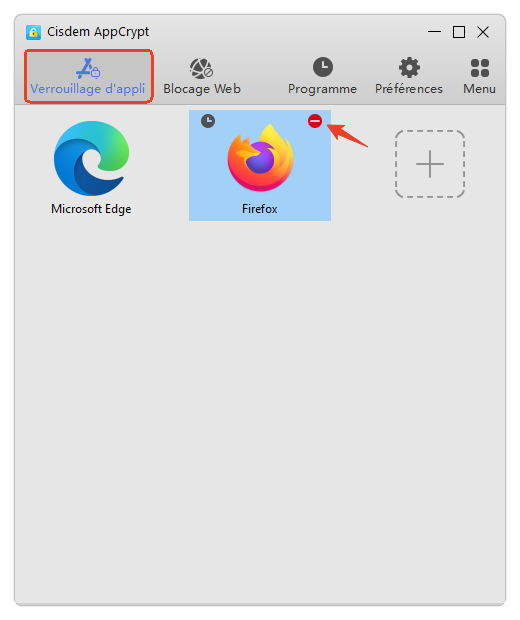This screenshot has height=620, width=520.
Task: Remove Firefox with the red minus badge
Action: coord(315,121)
